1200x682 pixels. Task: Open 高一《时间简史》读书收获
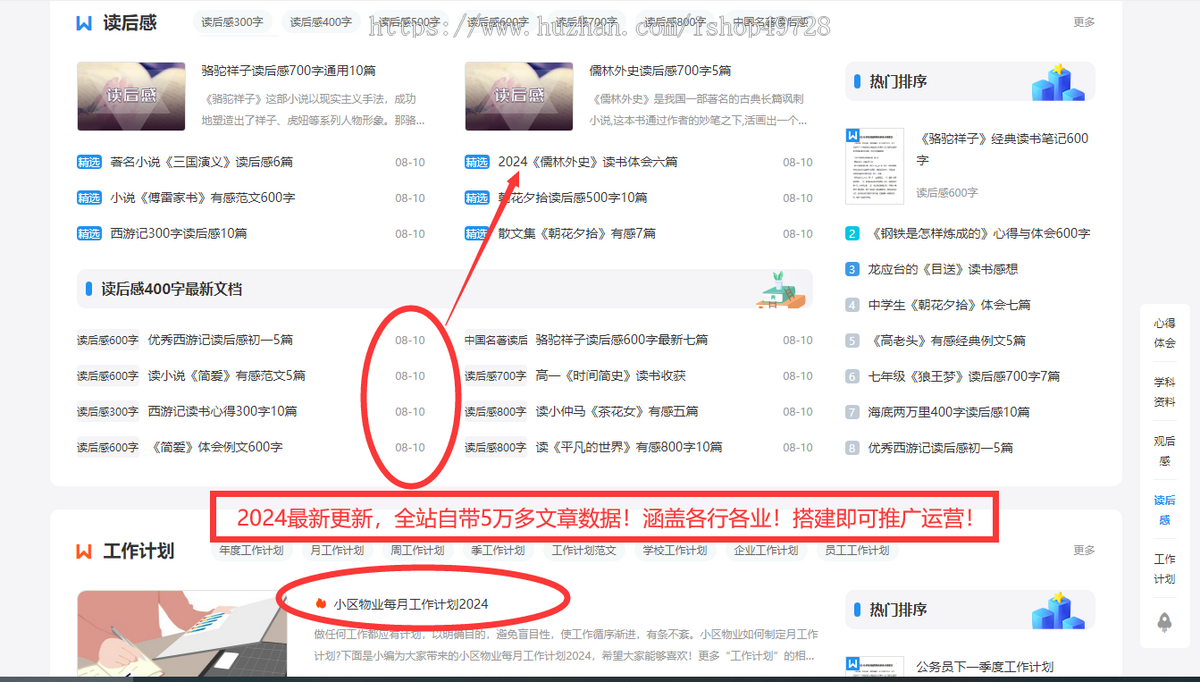611,376
